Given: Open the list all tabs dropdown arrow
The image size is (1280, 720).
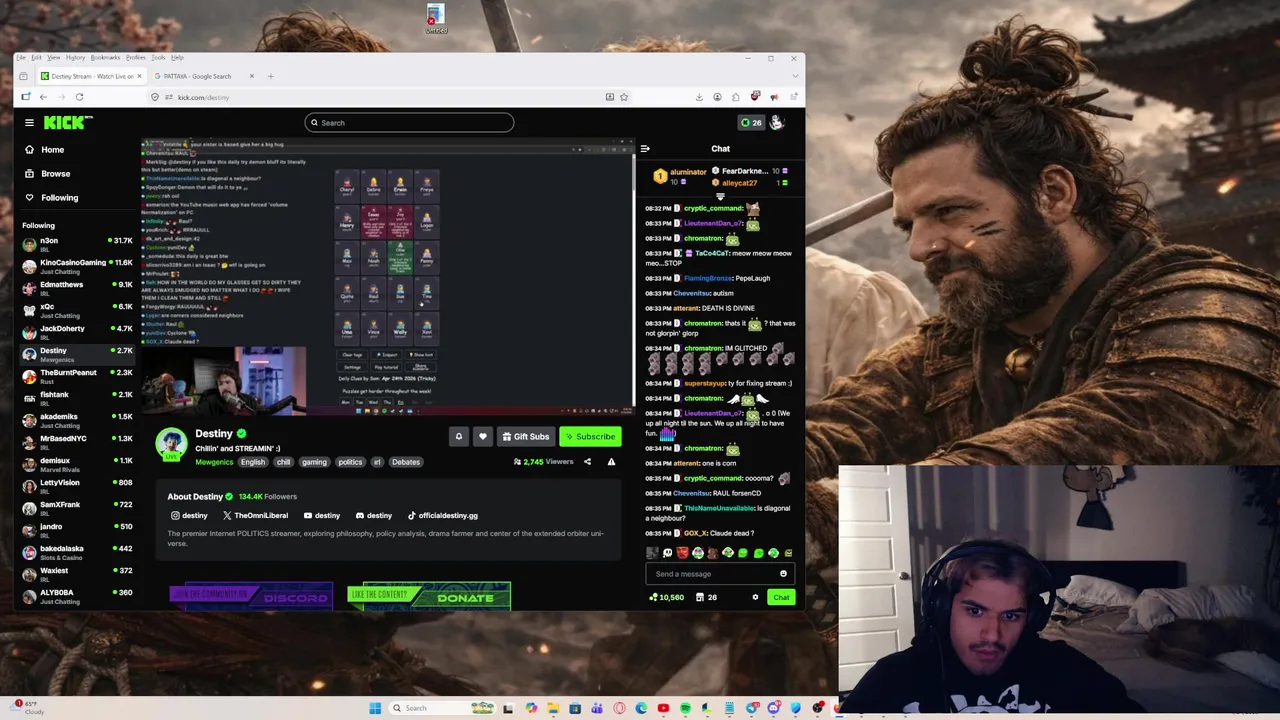Looking at the screenshot, I should coord(793,76).
